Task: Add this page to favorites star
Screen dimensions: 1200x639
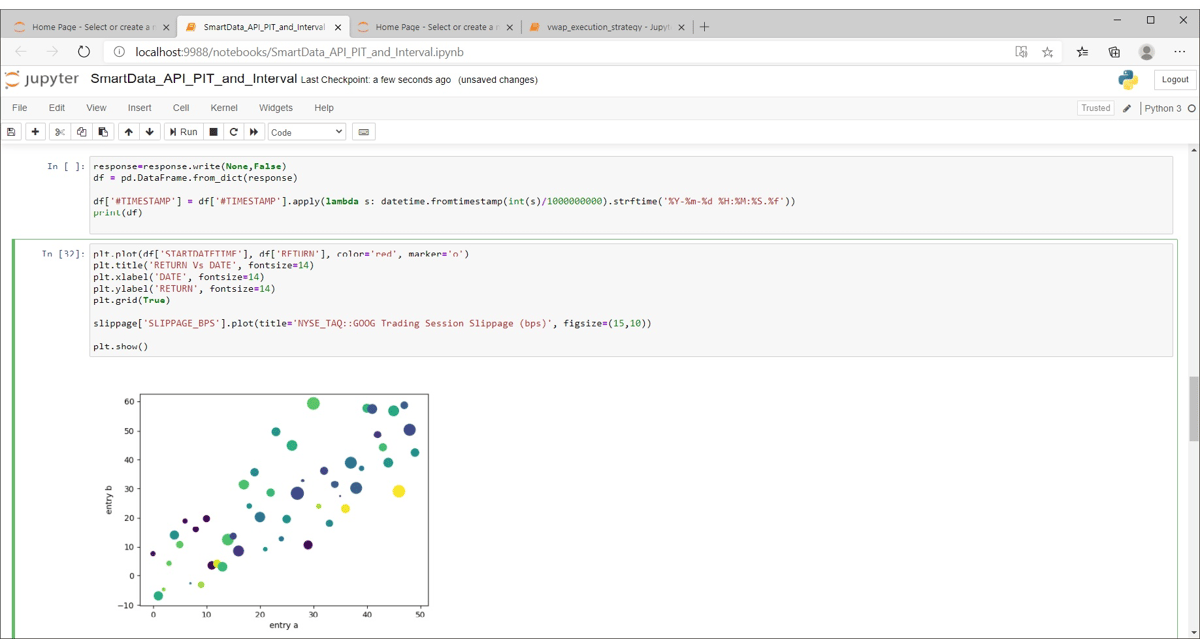Action: [x=1047, y=52]
